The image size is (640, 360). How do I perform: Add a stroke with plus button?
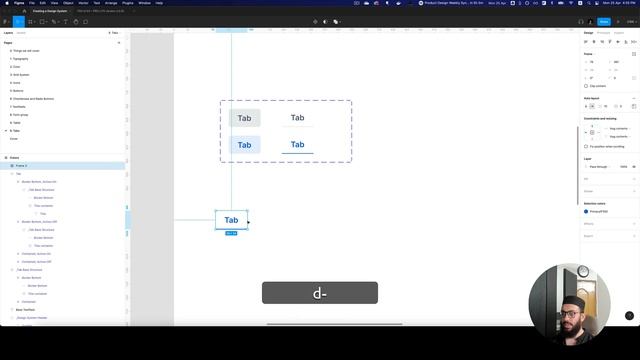634,191
